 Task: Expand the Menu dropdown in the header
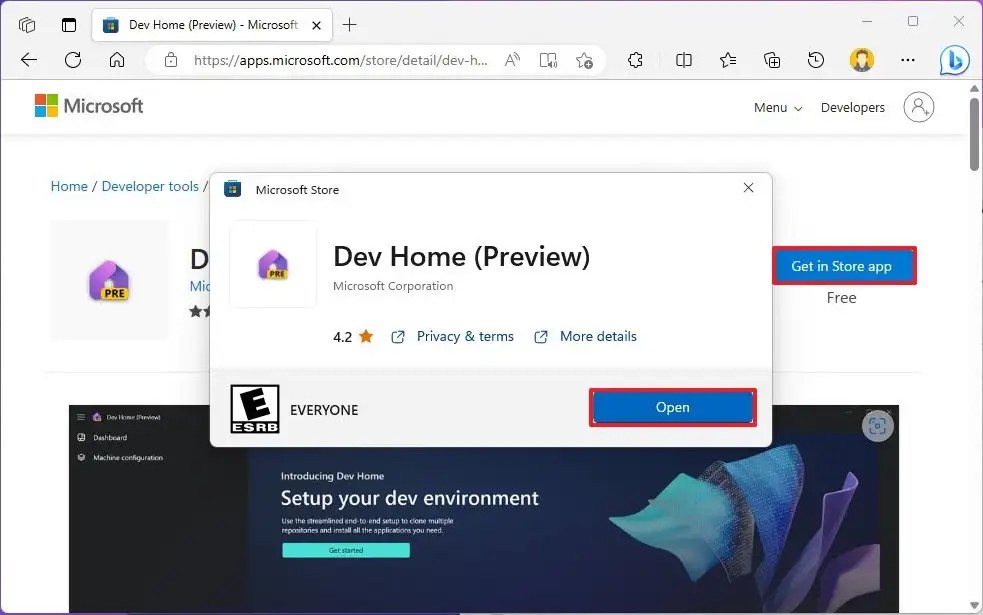[777, 107]
